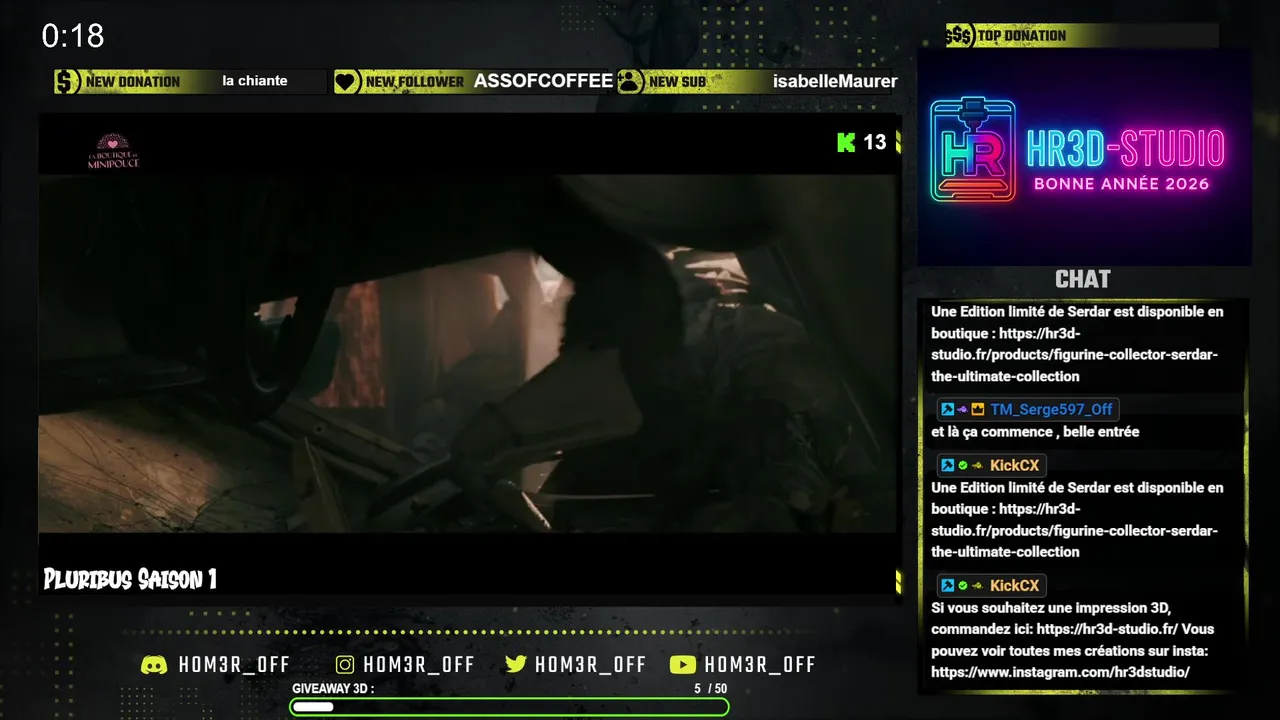Click the CHAT heading

pyautogui.click(x=1083, y=280)
